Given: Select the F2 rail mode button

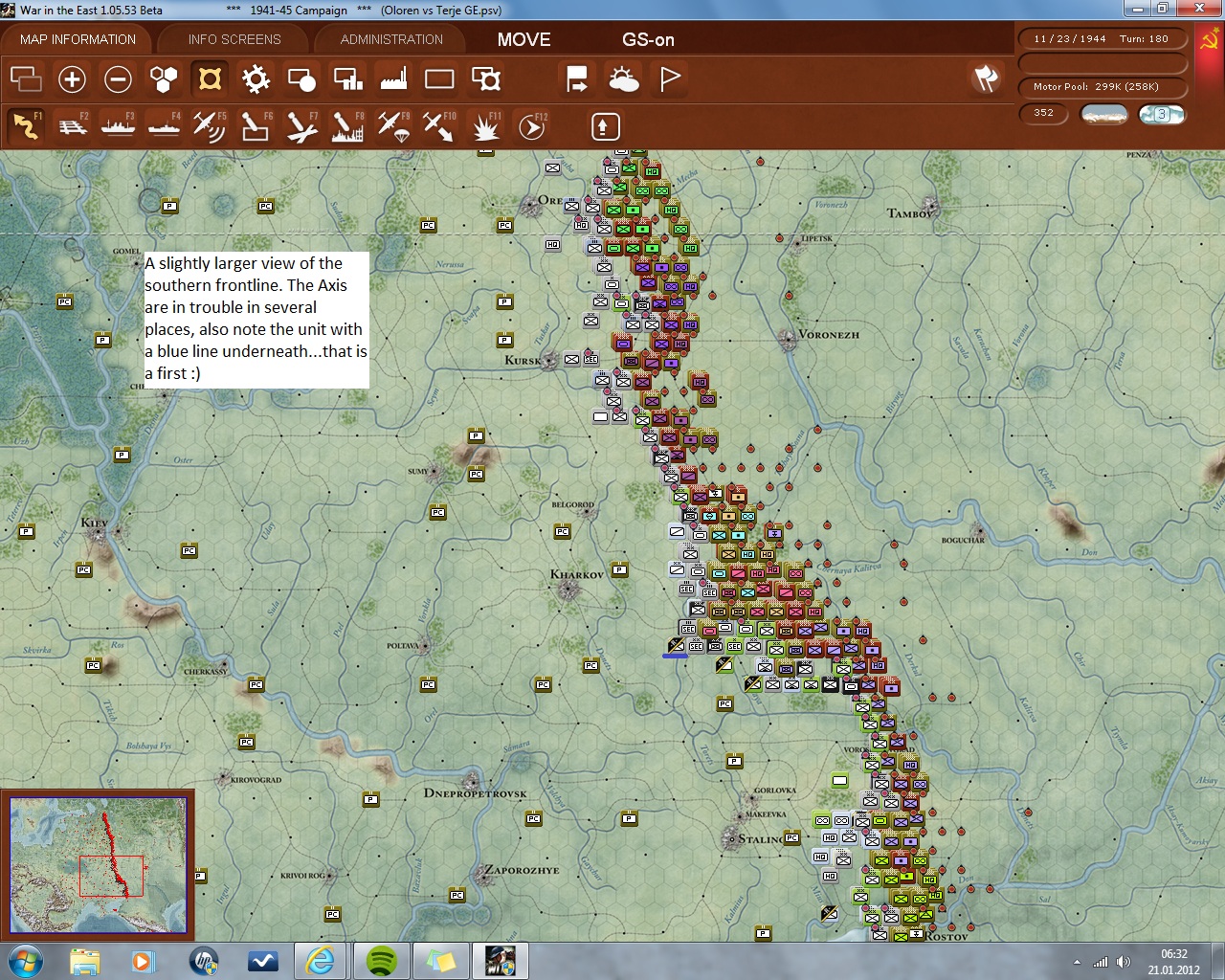Looking at the screenshot, I should pos(72,125).
